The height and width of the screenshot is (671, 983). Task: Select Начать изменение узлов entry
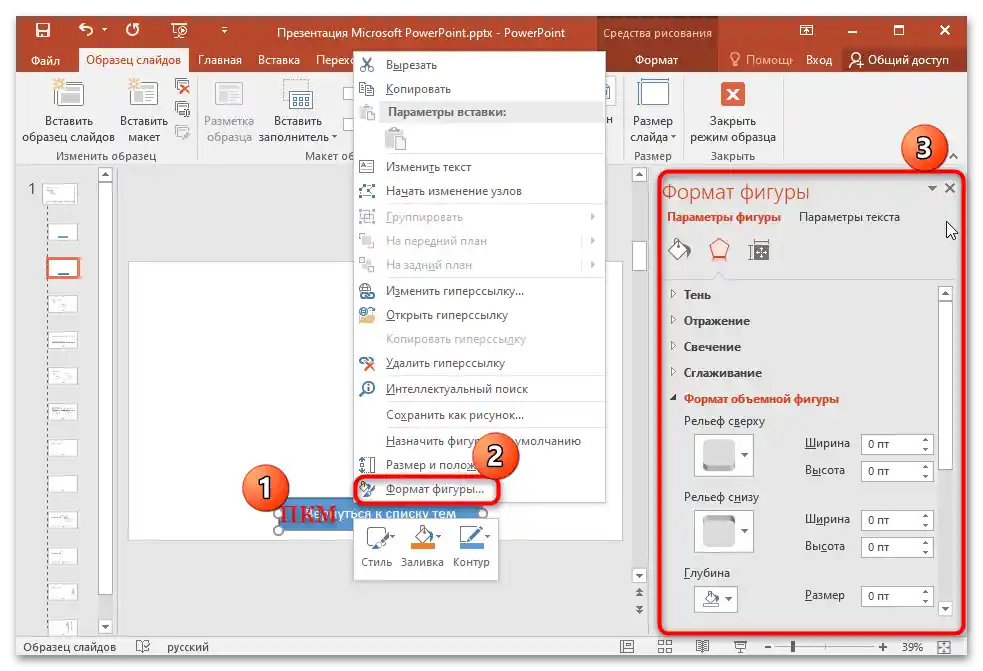coord(480,191)
